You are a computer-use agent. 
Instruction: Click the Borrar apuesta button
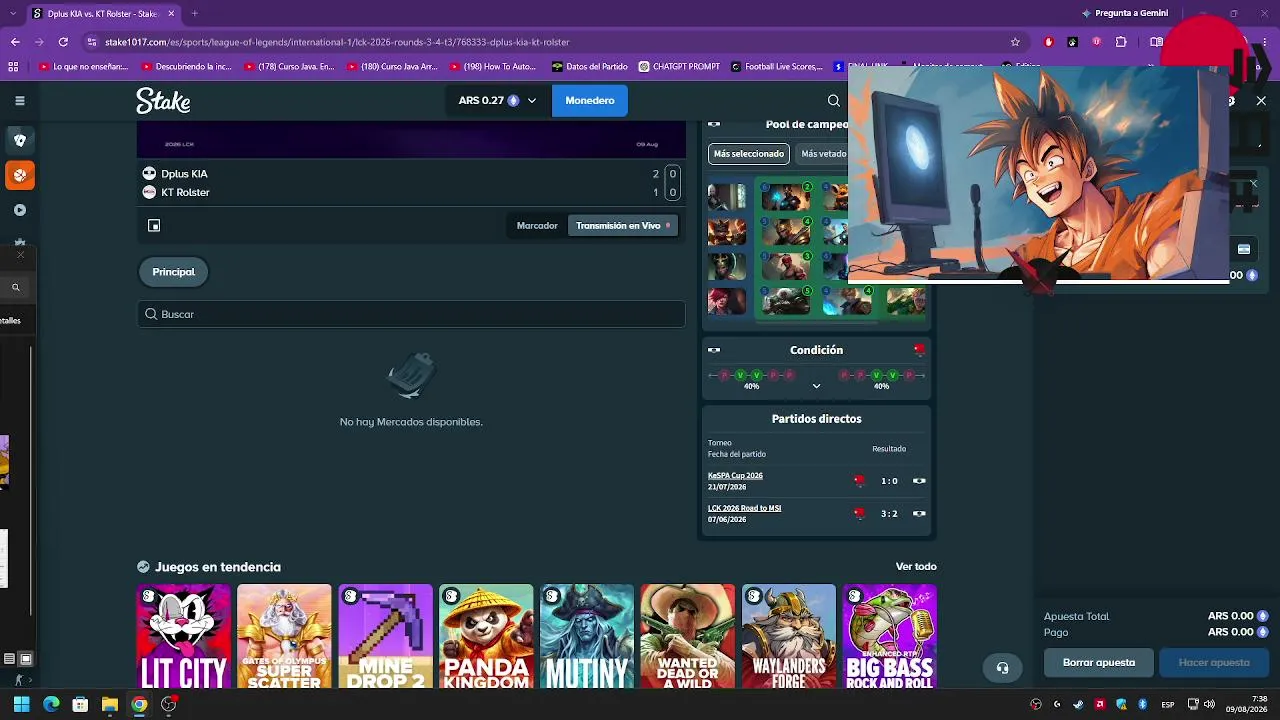coord(1098,662)
